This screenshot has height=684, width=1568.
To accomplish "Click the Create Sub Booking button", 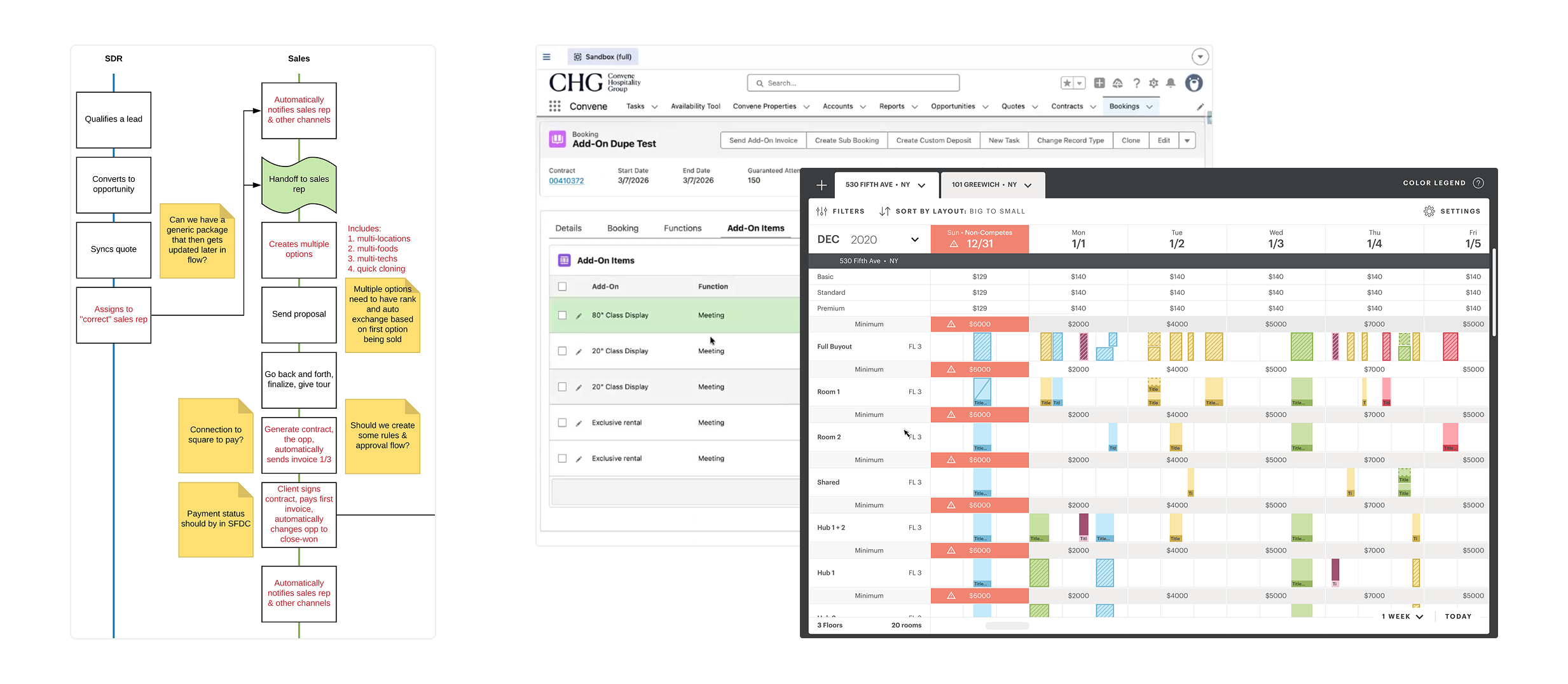I will tap(846, 140).
